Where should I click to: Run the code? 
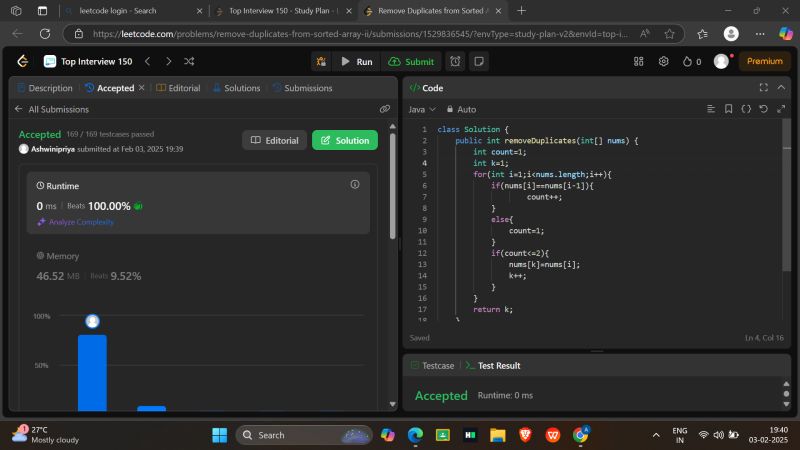pyautogui.click(x=357, y=62)
